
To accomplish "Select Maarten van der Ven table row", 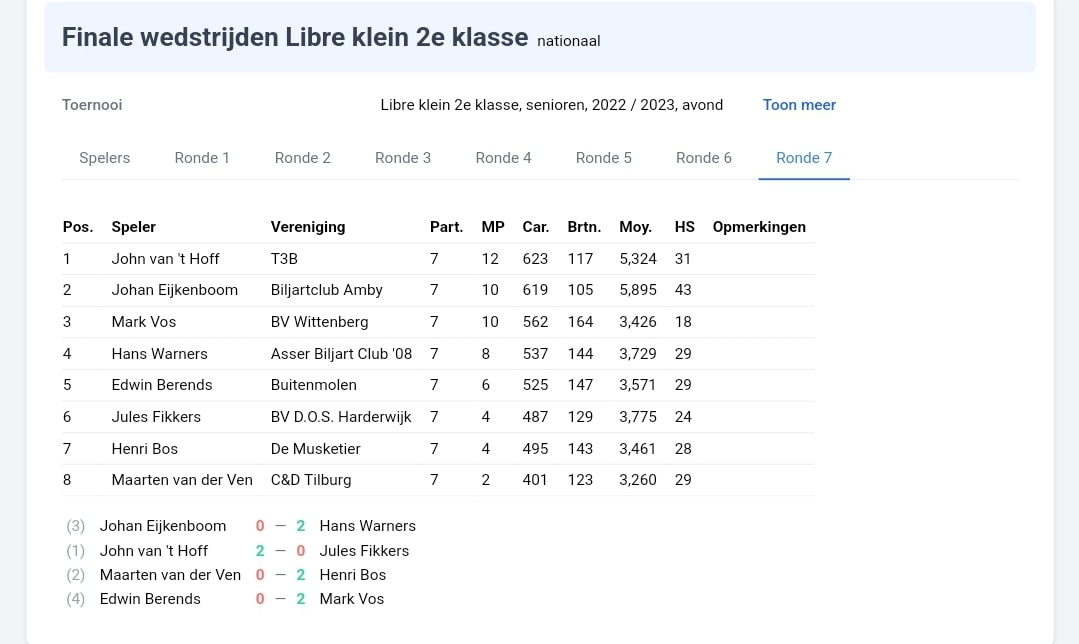I will click(x=182, y=480).
